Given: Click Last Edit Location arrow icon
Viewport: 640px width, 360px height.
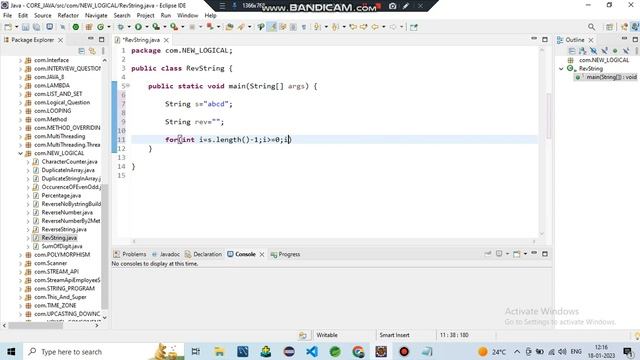Looking at the screenshot, I should point(353,27).
